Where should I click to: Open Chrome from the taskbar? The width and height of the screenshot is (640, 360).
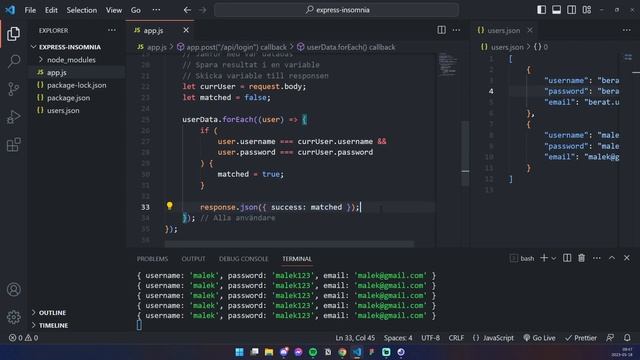tap(342, 352)
